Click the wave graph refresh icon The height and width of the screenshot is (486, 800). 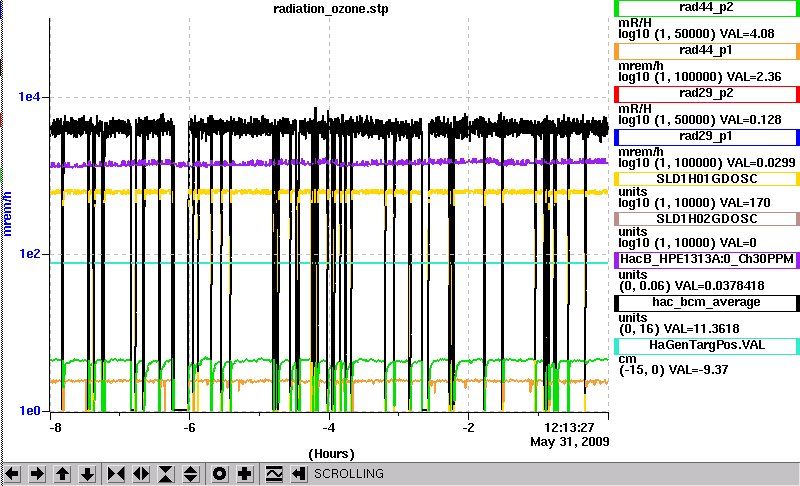[x=274, y=474]
